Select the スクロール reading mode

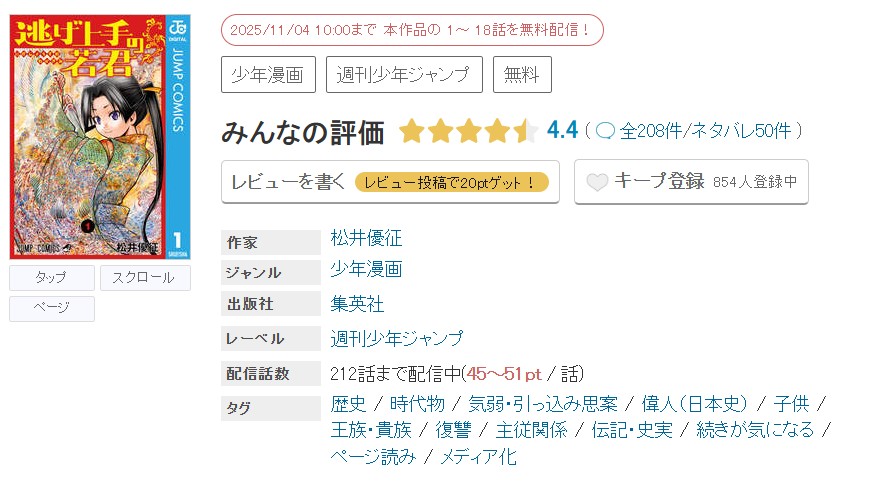coord(145,278)
